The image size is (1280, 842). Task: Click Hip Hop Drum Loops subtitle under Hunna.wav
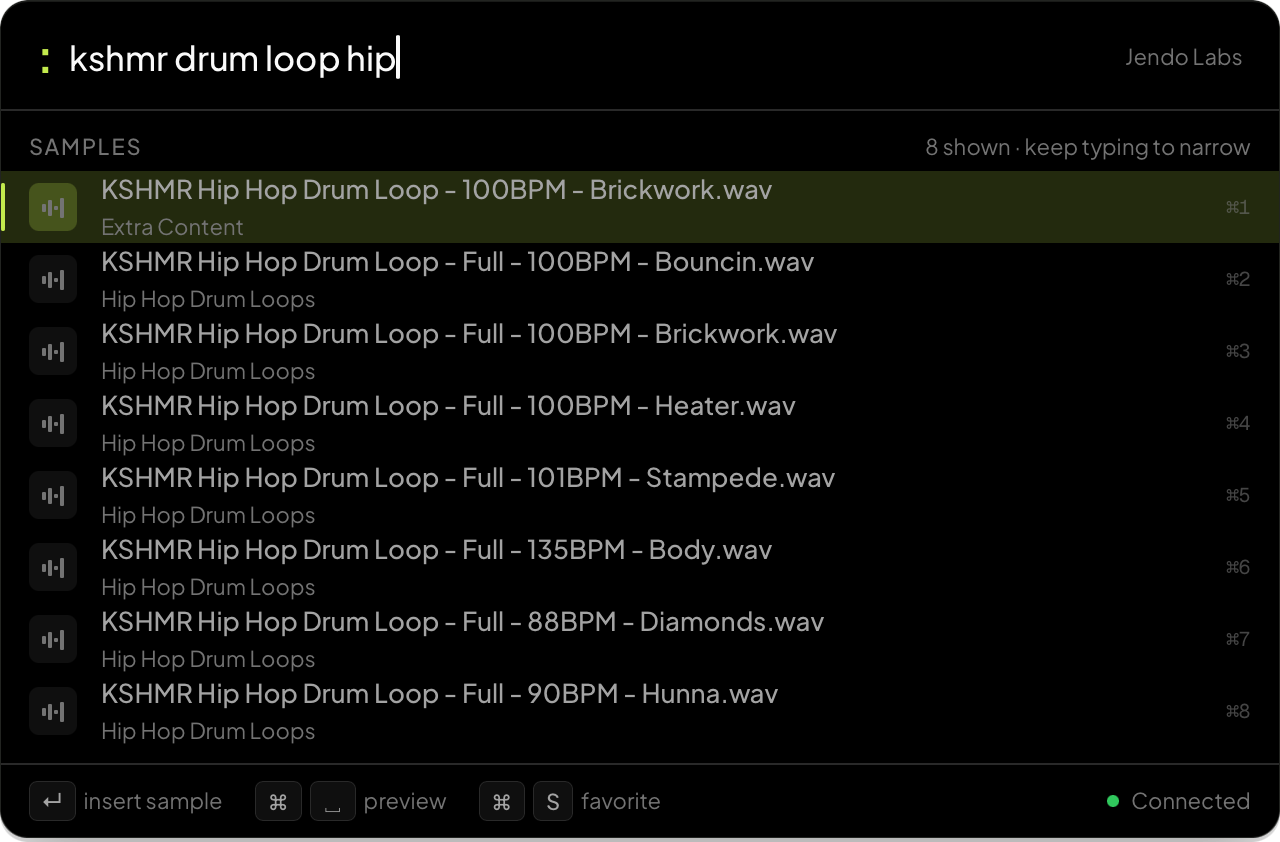208,731
